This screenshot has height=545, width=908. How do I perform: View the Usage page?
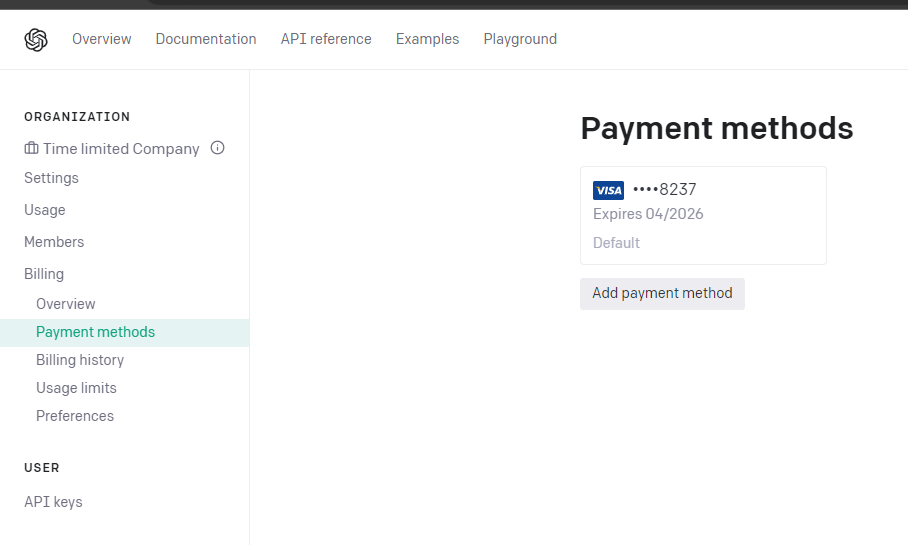tap(45, 210)
